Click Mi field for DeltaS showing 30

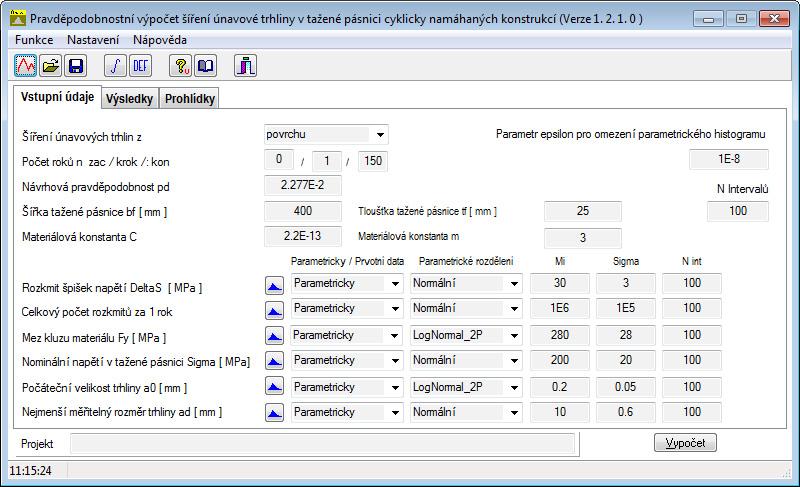click(560, 283)
